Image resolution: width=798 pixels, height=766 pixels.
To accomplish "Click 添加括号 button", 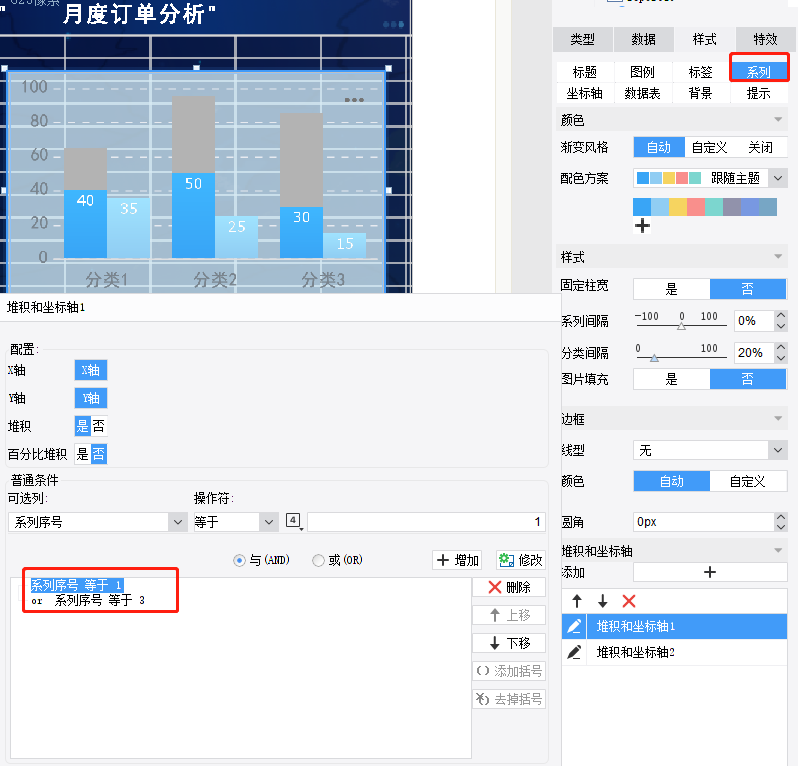I will (x=509, y=671).
